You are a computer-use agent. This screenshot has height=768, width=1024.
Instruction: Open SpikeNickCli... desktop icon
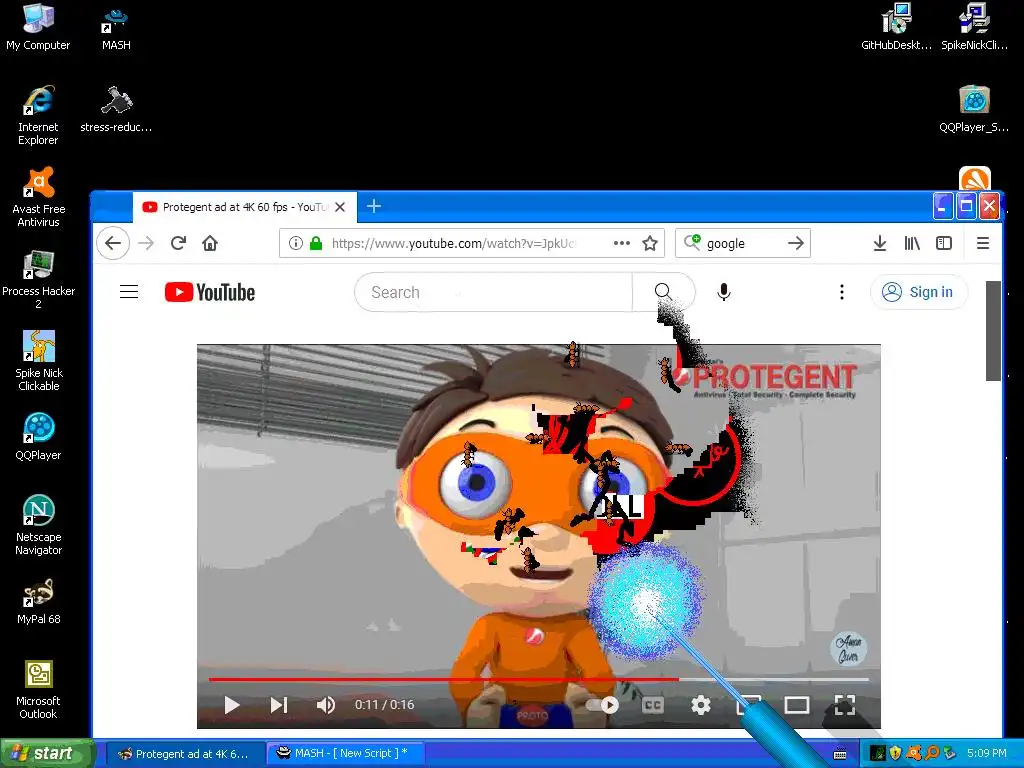974,27
